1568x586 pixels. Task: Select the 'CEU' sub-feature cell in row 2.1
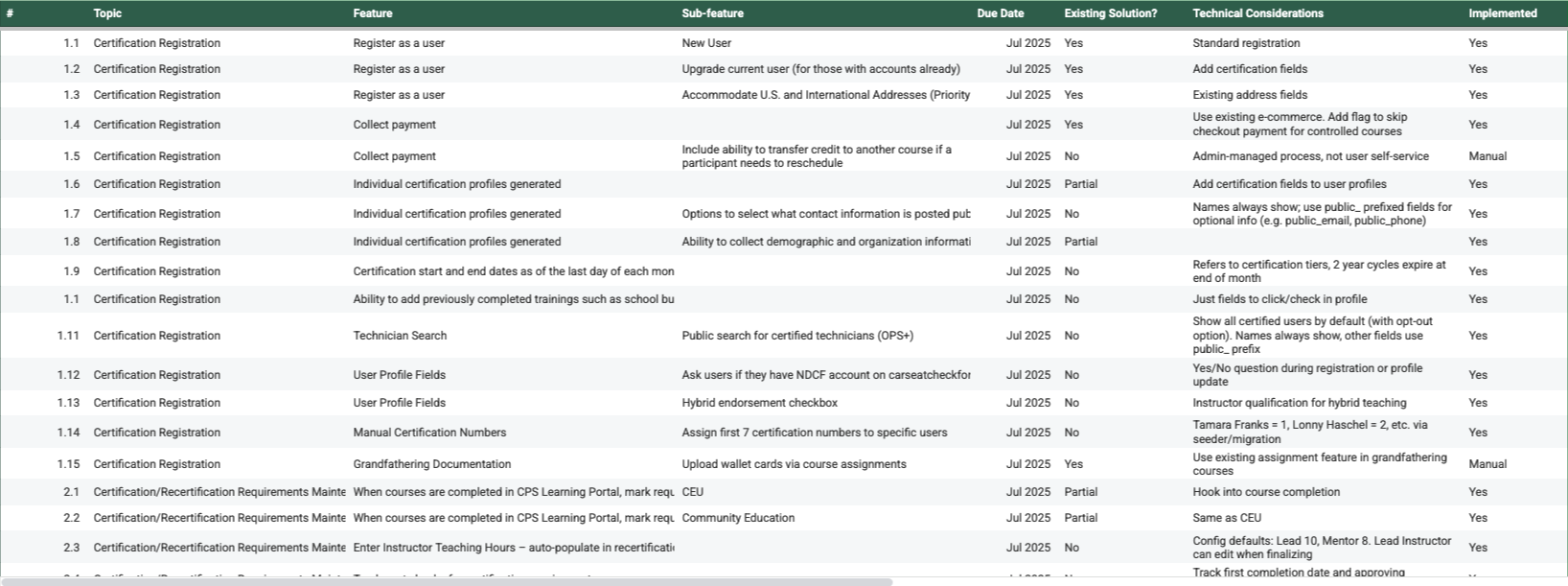point(692,492)
